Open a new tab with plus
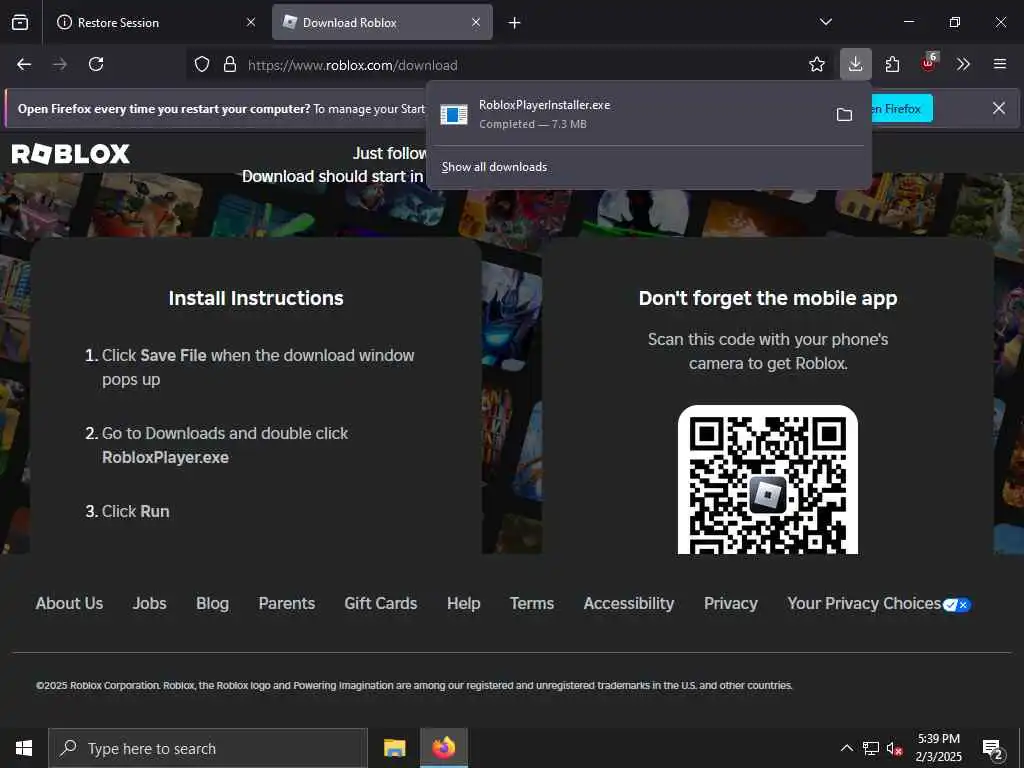This screenshot has width=1024, height=768. 515,23
